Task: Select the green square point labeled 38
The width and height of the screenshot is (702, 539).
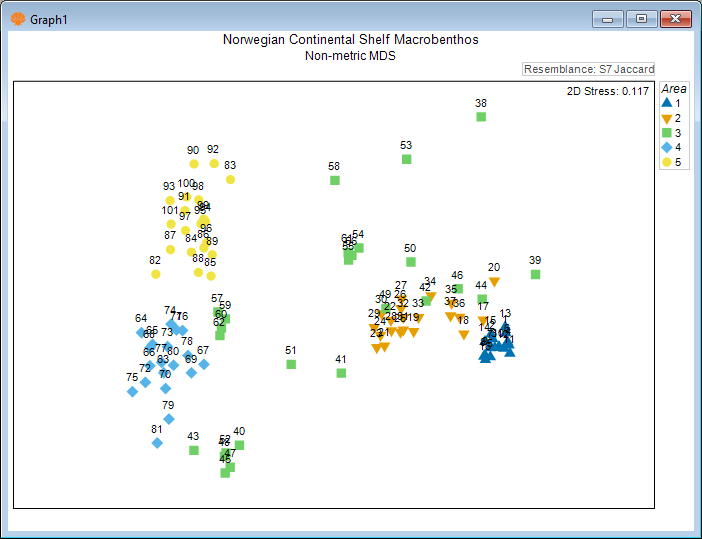Action: (481, 117)
